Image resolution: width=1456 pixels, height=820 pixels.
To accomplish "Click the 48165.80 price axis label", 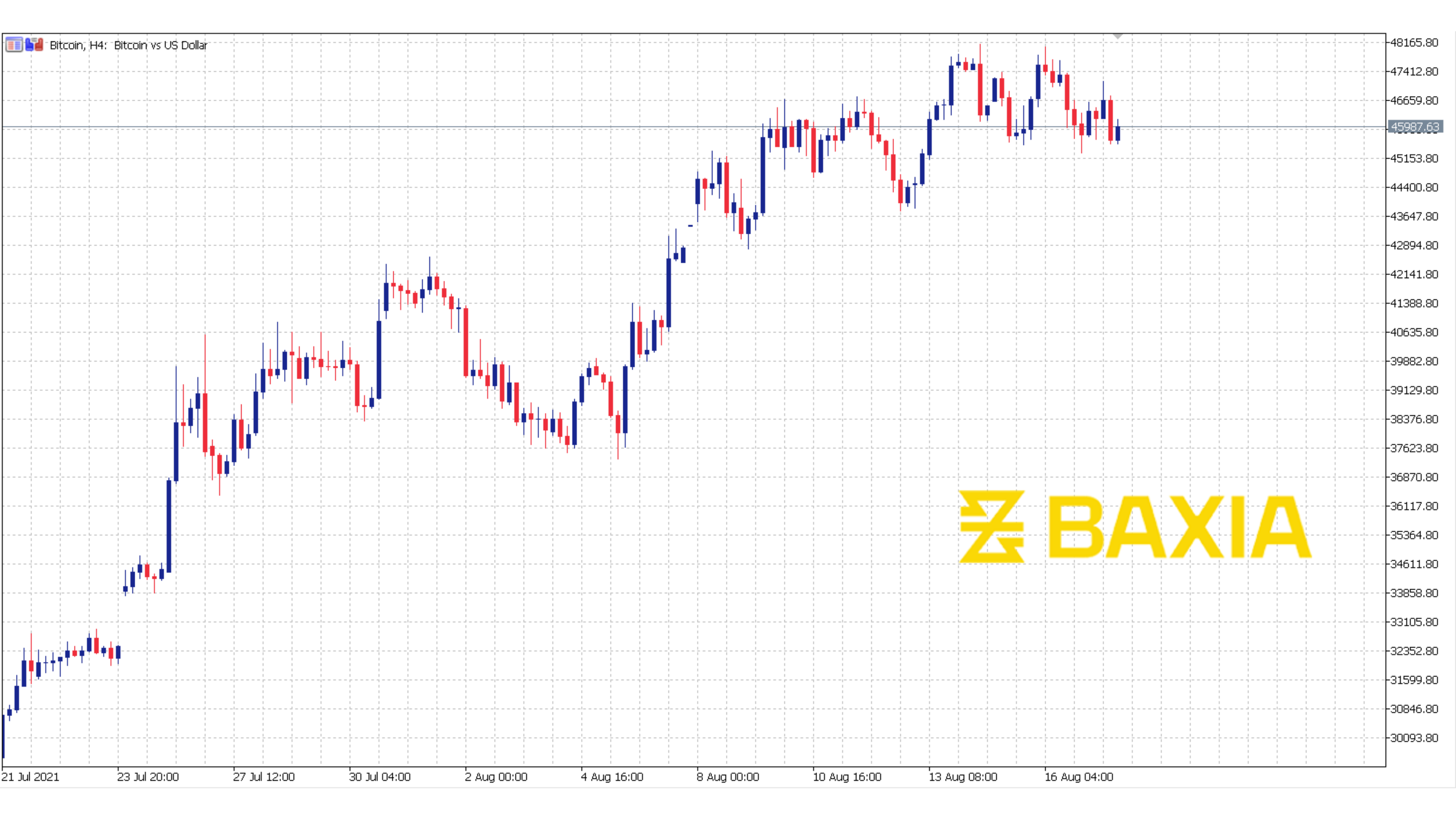I will tap(1414, 42).
